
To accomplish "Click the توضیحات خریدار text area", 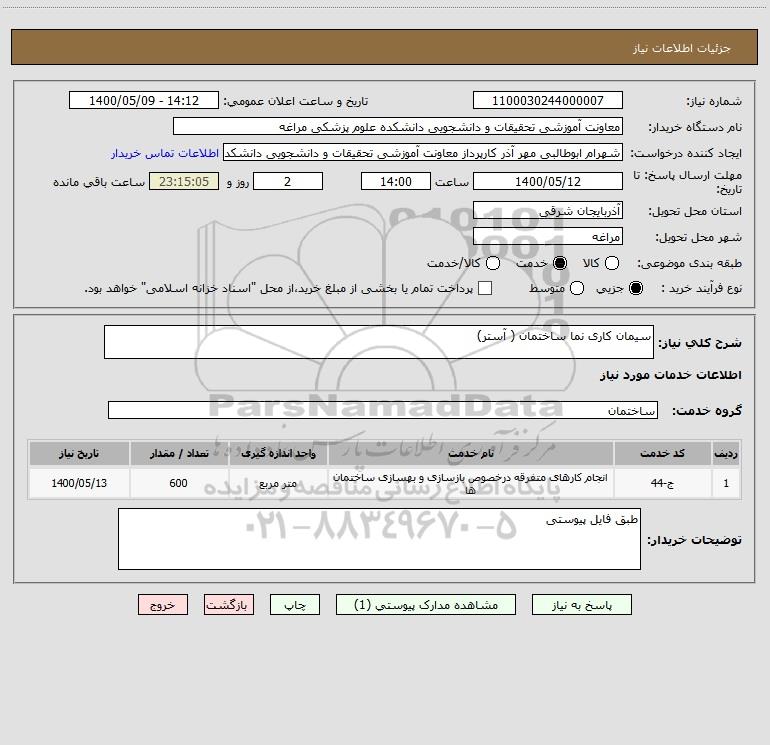I will point(379,539).
